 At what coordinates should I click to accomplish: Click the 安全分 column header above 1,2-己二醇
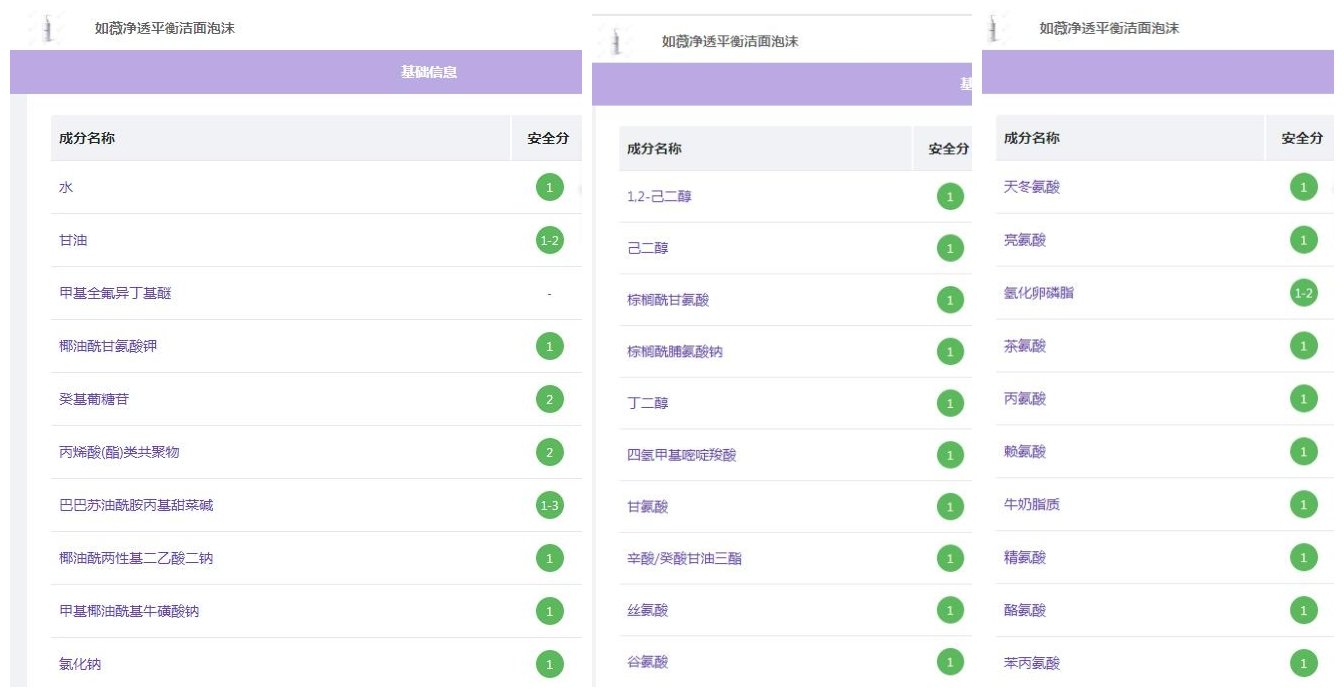(x=947, y=149)
